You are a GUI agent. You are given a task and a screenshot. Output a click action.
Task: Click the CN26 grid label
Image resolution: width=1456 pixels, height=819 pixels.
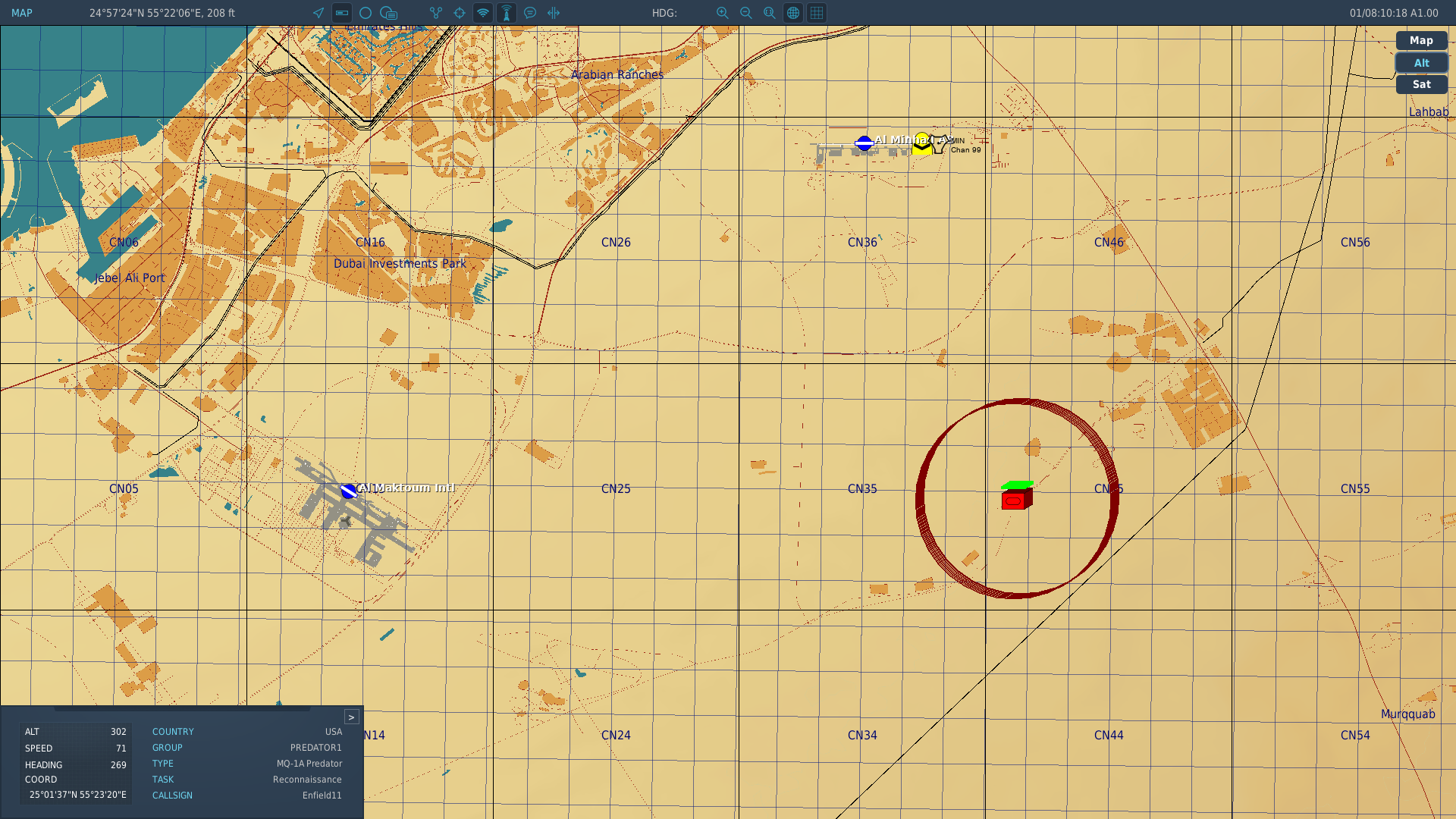point(616,242)
